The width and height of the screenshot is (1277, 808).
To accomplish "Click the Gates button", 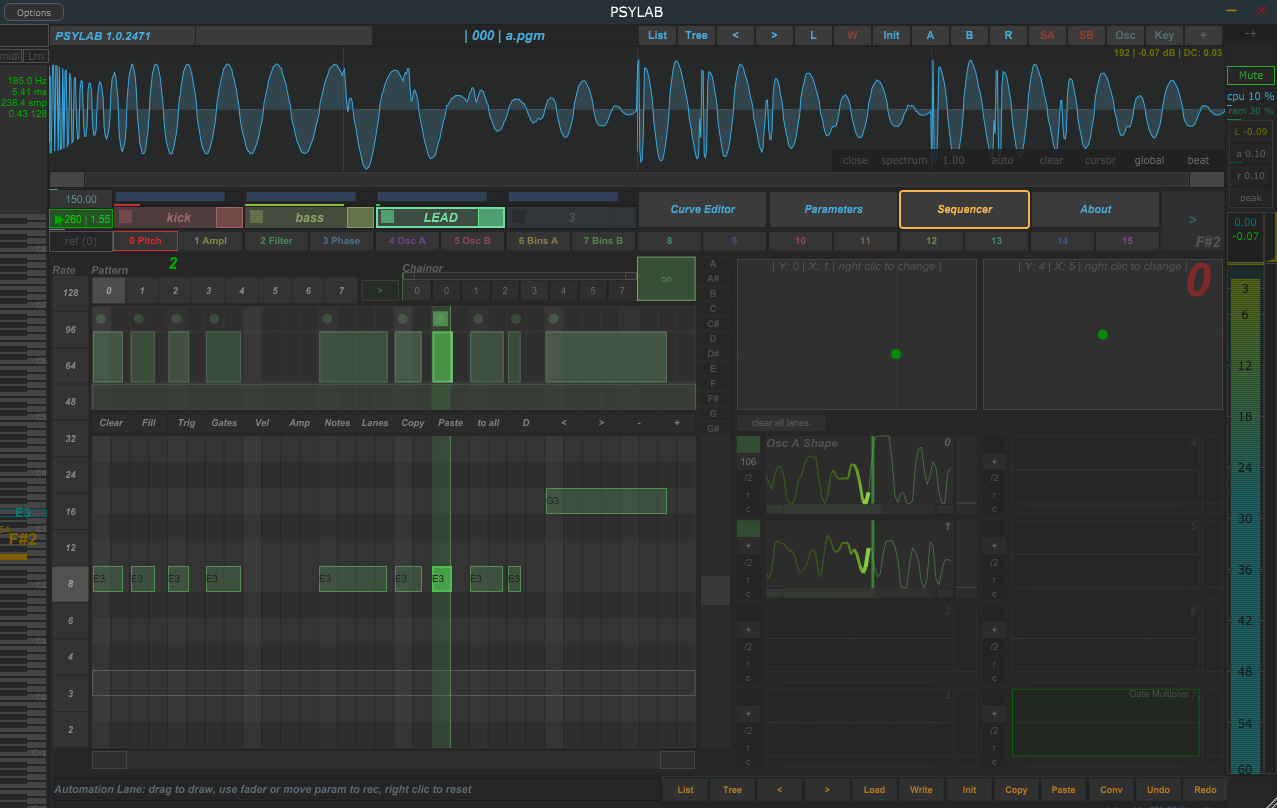I will 224,423.
